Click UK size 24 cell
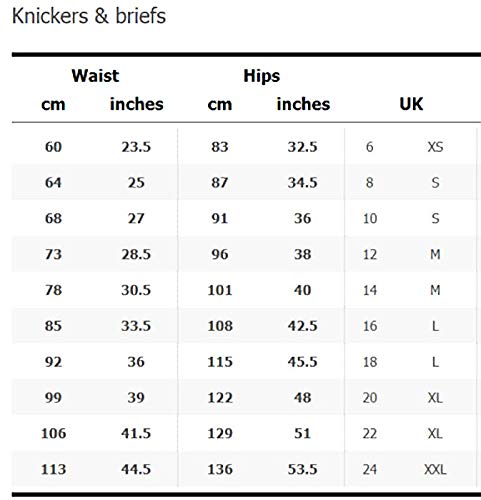Image resolution: width=481 pixels, height=500 pixels. point(370,469)
